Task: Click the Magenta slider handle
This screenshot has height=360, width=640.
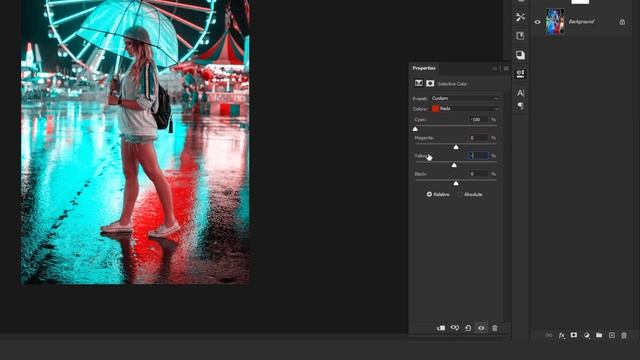Action: [456, 147]
